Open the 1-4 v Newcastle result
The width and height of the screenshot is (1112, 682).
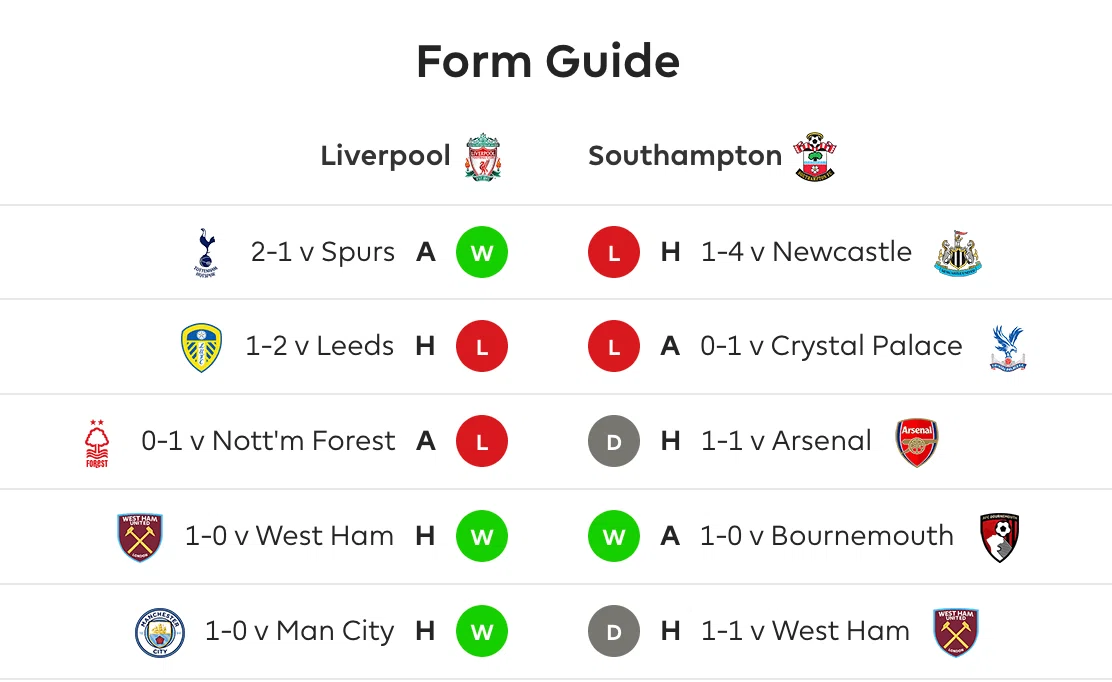click(x=806, y=252)
